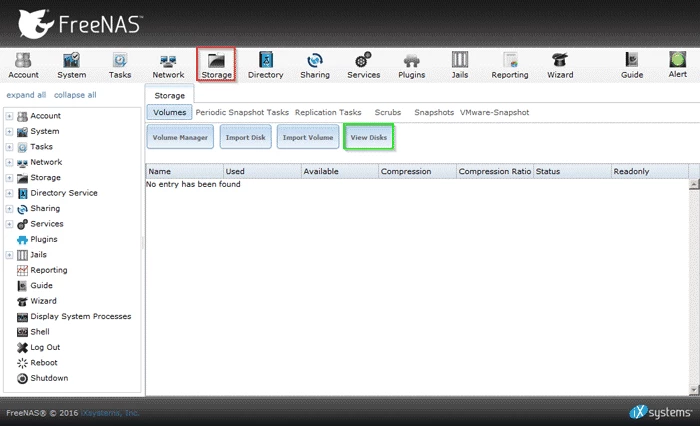Choose Log Out in the sidebar
Viewport: 700px width, 426px height.
(38, 347)
